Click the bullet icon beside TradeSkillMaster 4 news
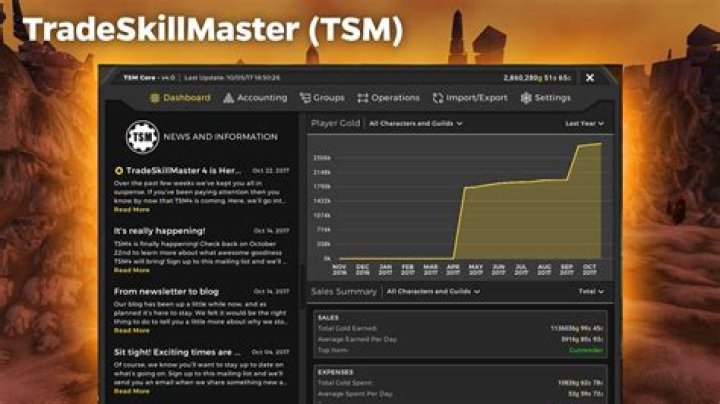 click(118, 171)
